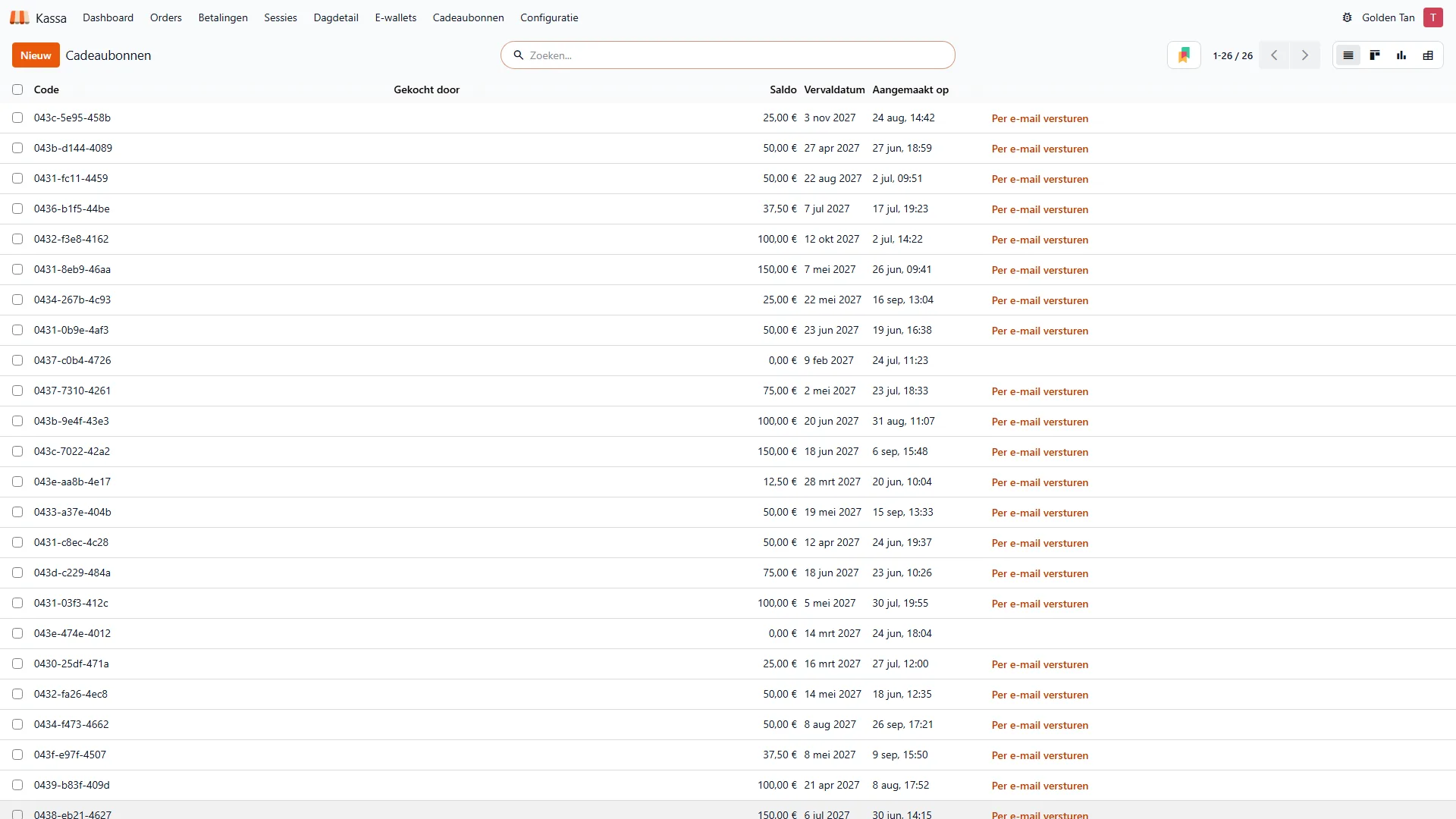1456x819 pixels.
Task: Switch to list view
Action: [1348, 55]
